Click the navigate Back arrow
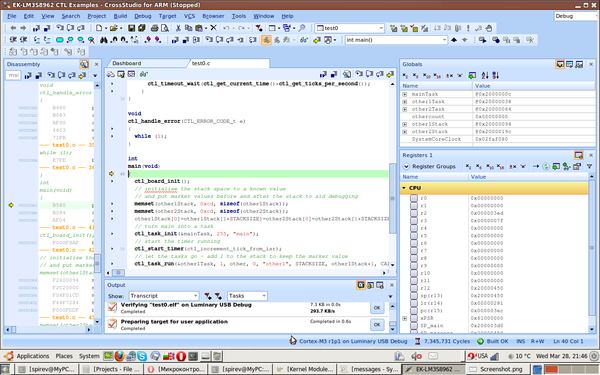The image size is (600, 375). [x=13, y=28]
